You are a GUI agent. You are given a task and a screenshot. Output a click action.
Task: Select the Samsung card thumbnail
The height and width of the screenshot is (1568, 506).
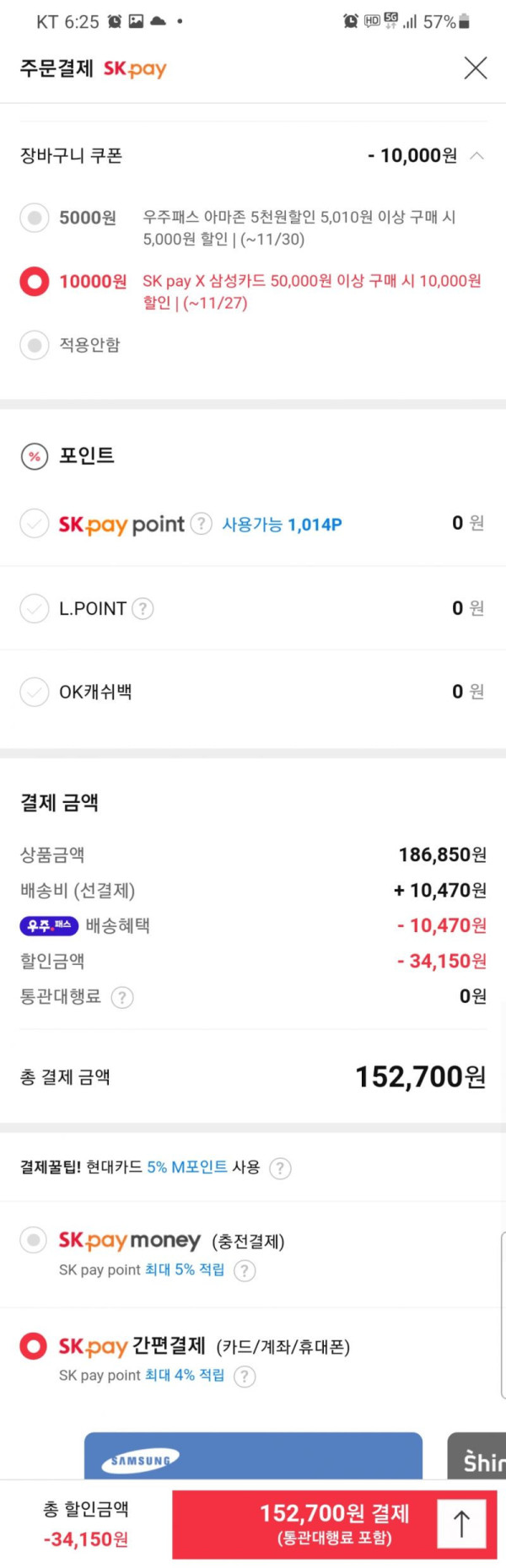pyautogui.click(x=253, y=1455)
